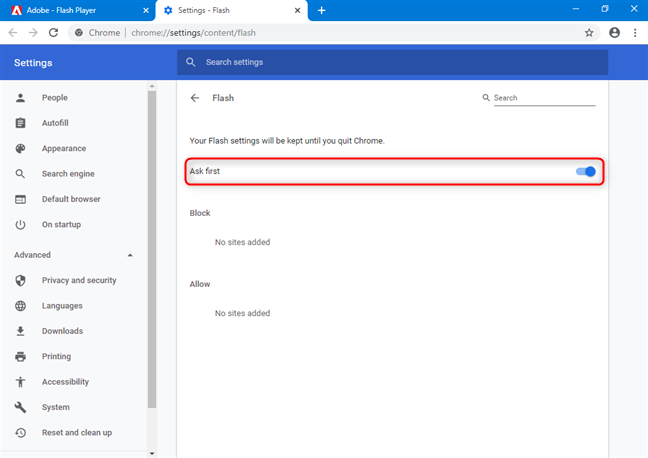Viewport: 648px width, 458px height.
Task: Click the Appearance palette icon
Action: coord(20,148)
